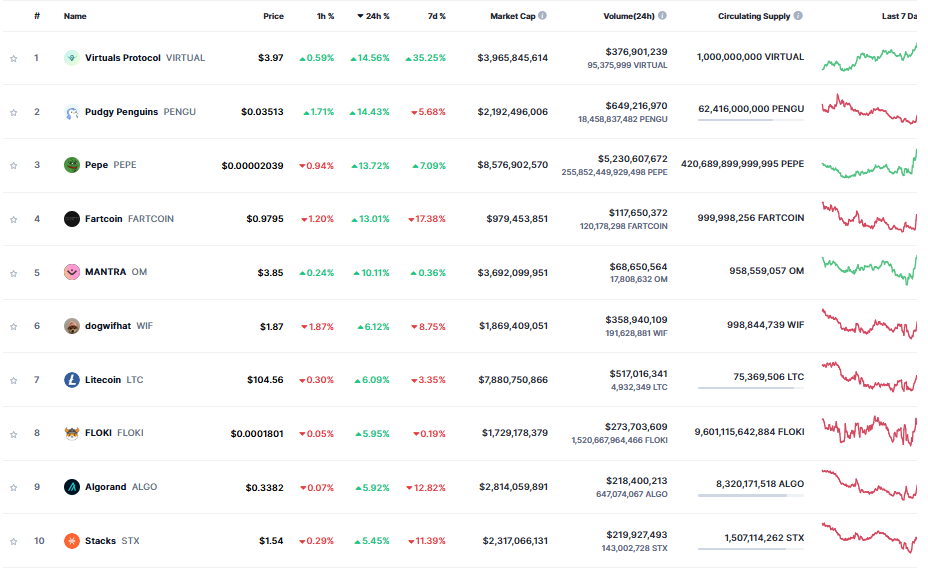
Task: Sort table by 24h % column
Action: (373, 16)
